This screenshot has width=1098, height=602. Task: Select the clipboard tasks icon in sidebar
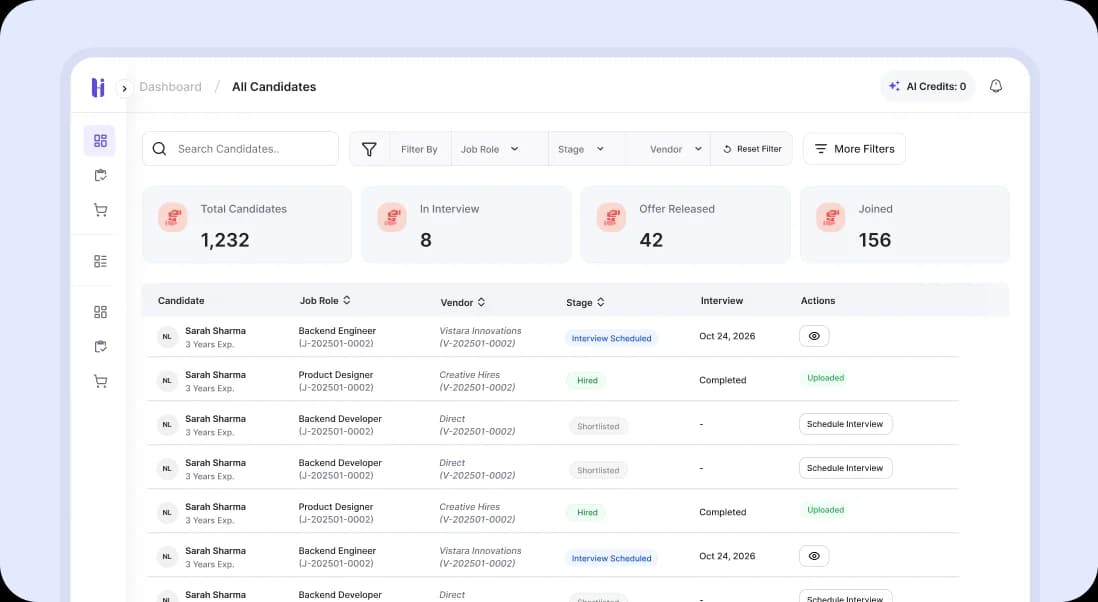click(x=99, y=175)
